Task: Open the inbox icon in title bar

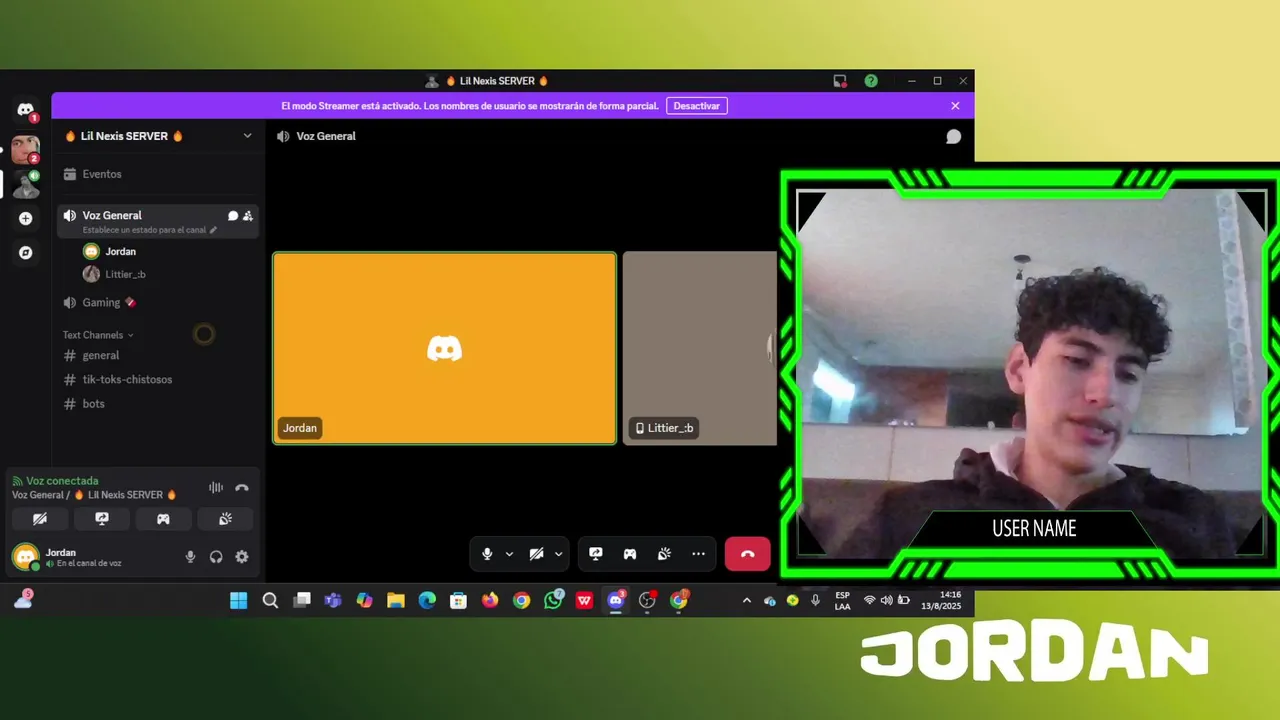Action: pyautogui.click(x=840, y=81)
